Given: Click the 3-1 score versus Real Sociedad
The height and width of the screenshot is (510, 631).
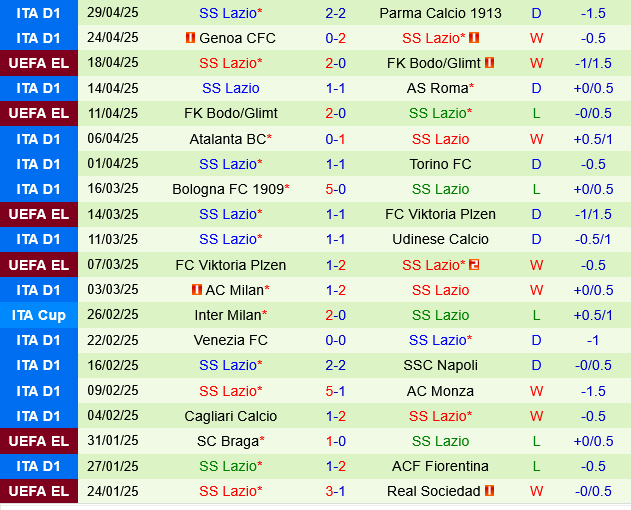Looking at the screenshot, I should [335, 491].
